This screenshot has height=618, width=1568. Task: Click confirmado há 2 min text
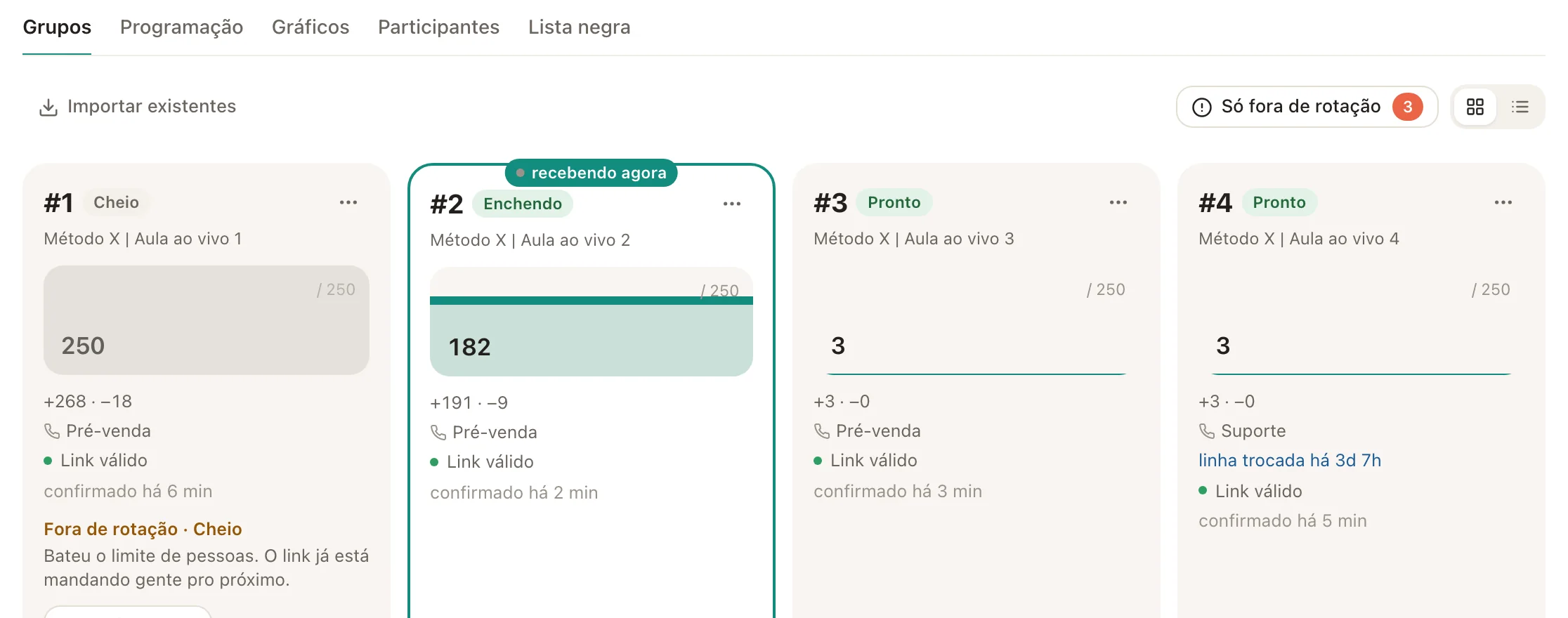pyautogui.click(x=514, y=493)
